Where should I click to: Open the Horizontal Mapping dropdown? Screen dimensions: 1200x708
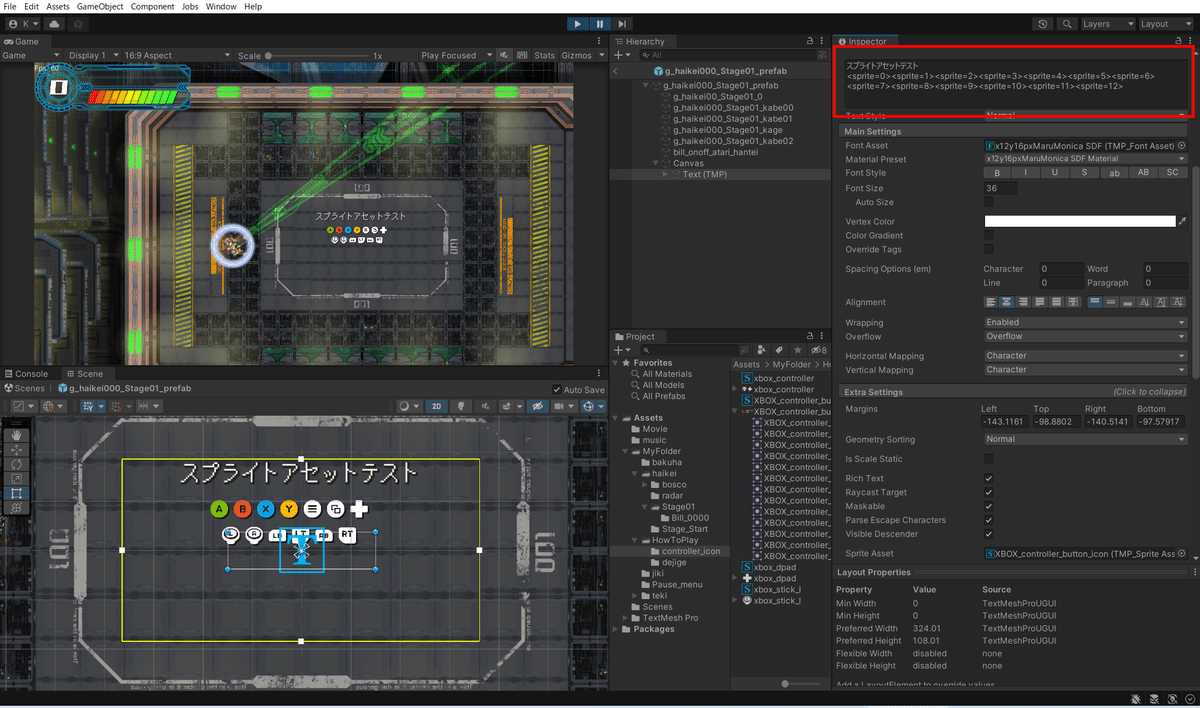point(1086,356)
